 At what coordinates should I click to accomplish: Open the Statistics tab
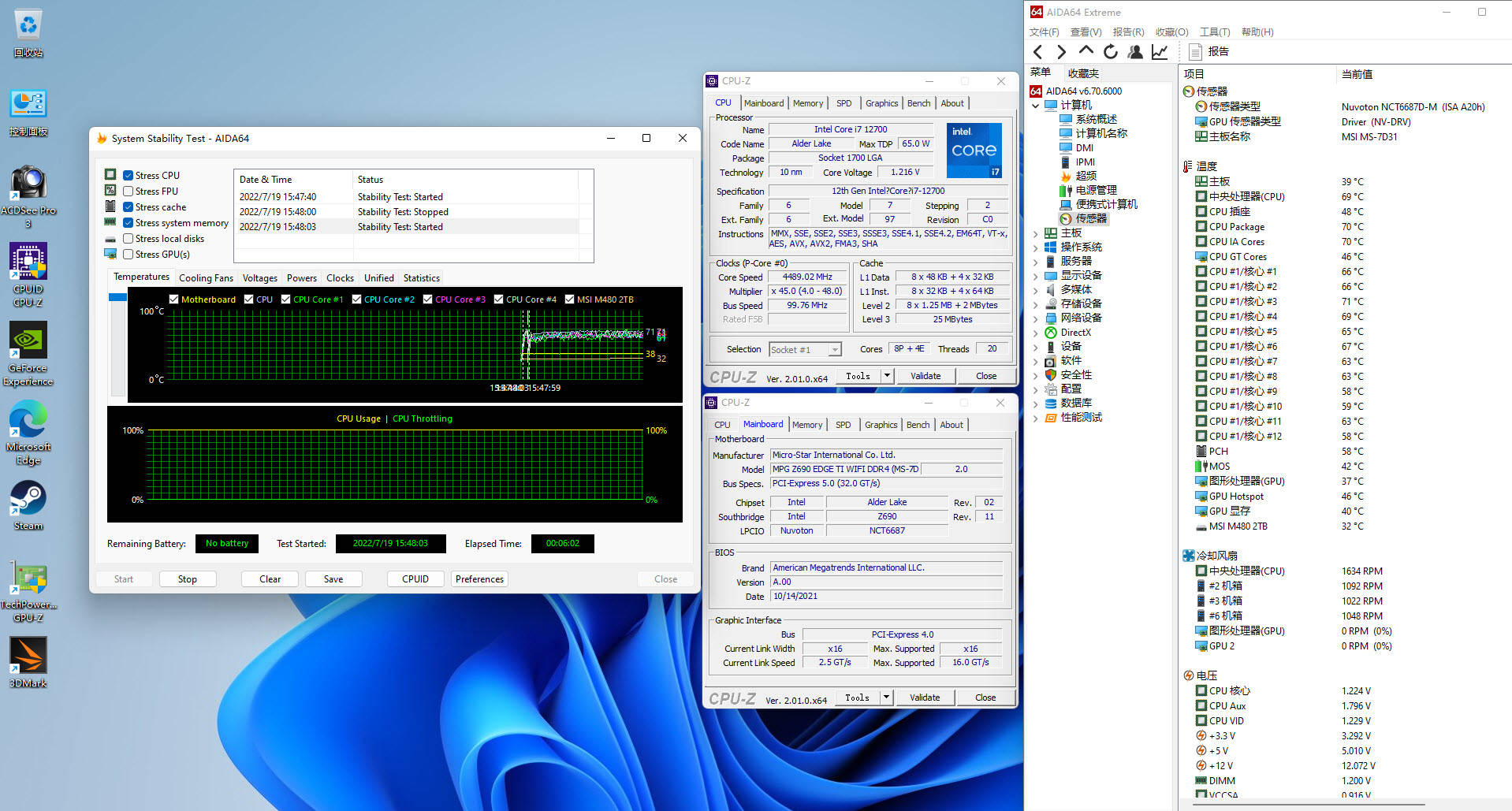coord(422,278)
